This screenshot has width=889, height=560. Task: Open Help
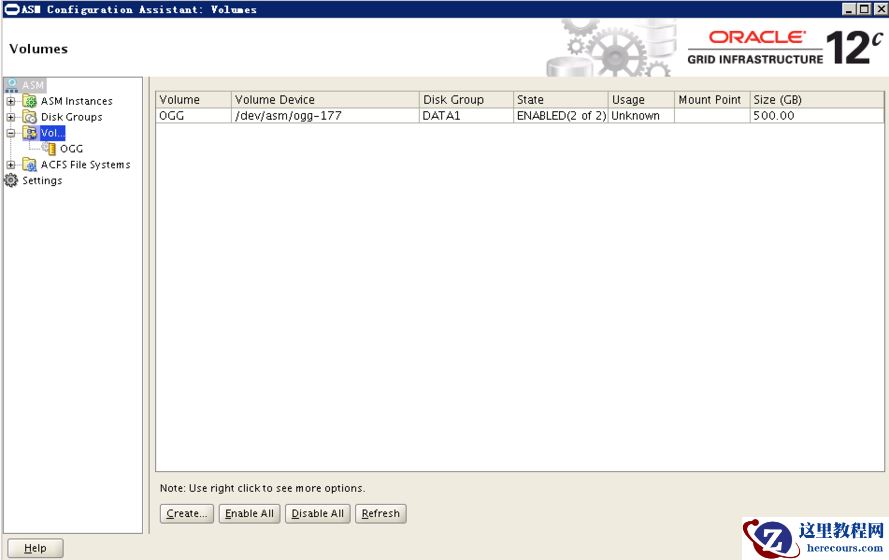point(35,548)
